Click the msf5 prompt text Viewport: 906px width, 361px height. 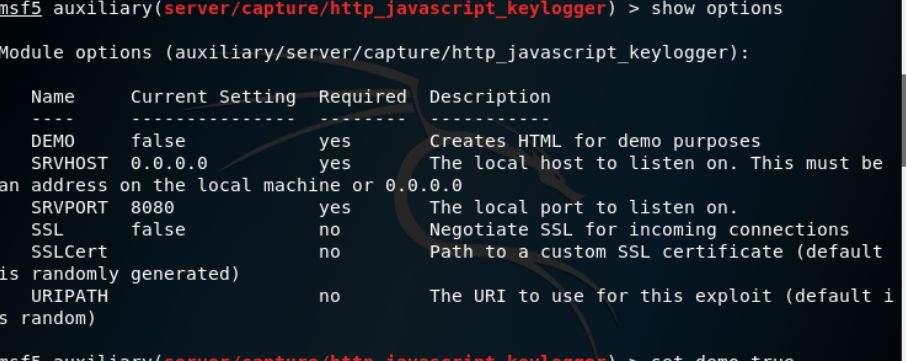20,9
